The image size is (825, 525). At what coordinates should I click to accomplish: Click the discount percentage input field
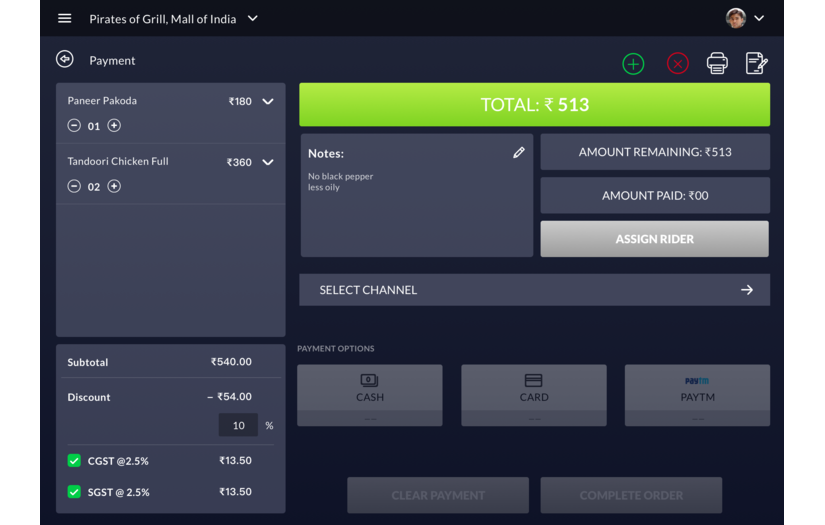click(238, 425)
